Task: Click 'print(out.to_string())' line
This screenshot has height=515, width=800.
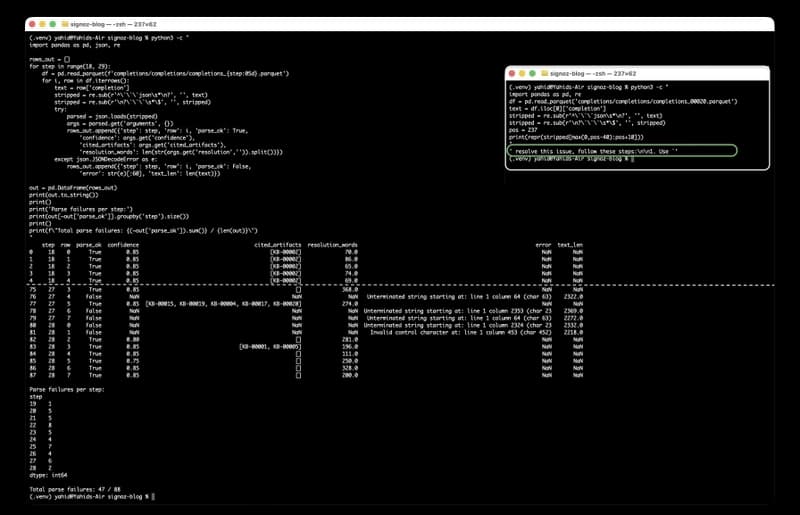Action: 64,195
